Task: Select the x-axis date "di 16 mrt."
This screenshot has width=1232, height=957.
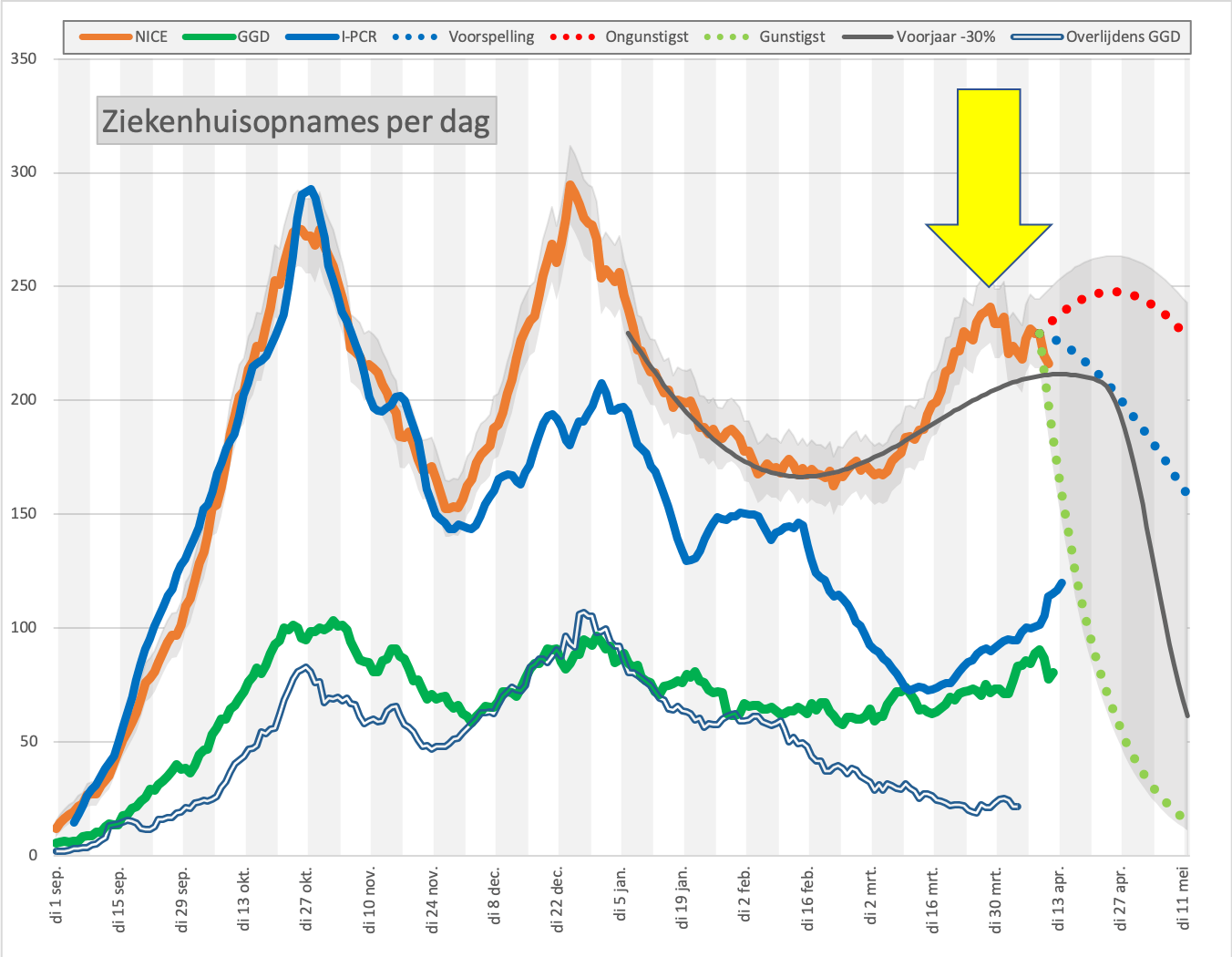Action: click(934, 900)
